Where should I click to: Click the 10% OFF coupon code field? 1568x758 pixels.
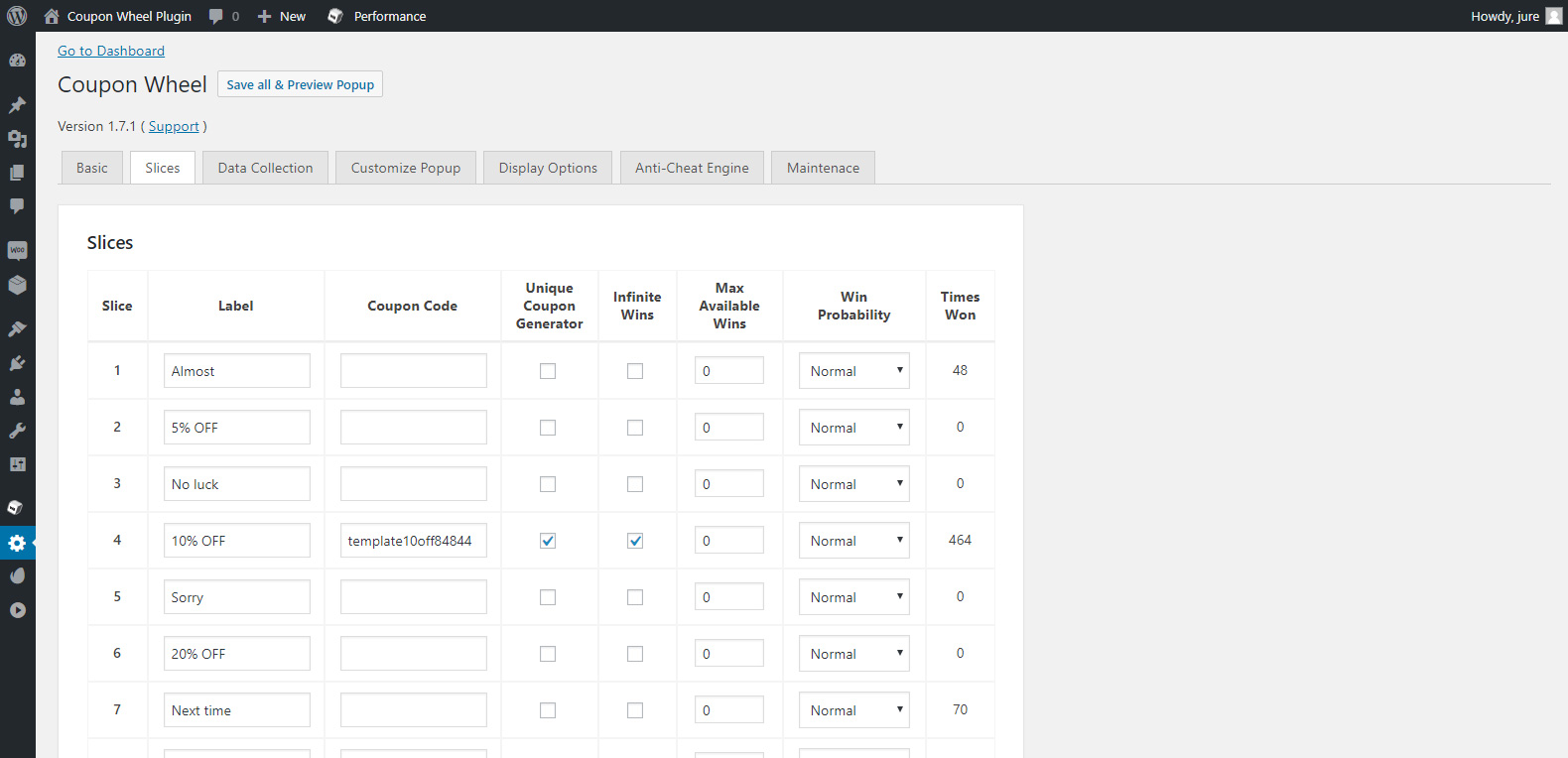point(413,541)
